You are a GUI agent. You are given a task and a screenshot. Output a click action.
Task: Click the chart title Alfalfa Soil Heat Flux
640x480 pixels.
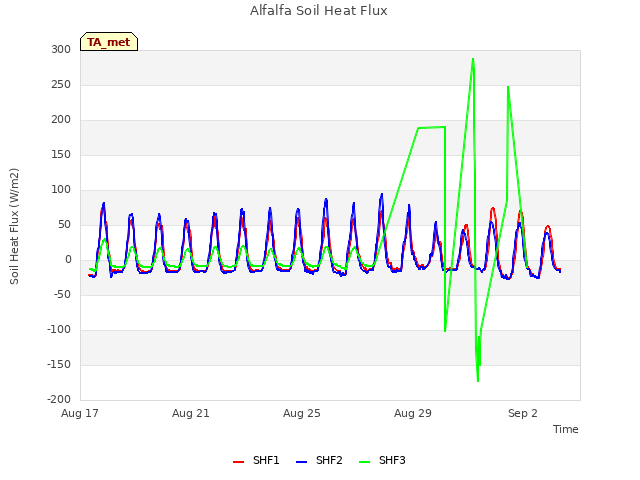(318, 10)
